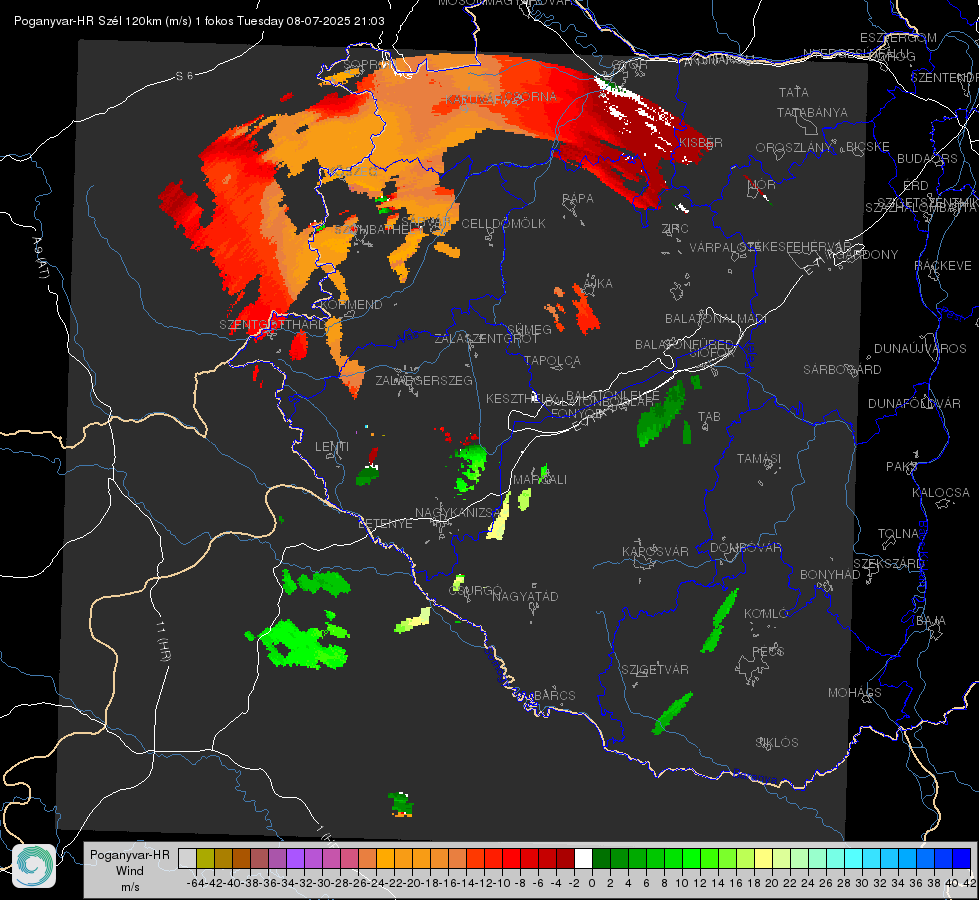Image resolution: width=979 pixels, height=900 pixels.
Task: Select the light gray swatch left of -64
Action: click(187, 858)
